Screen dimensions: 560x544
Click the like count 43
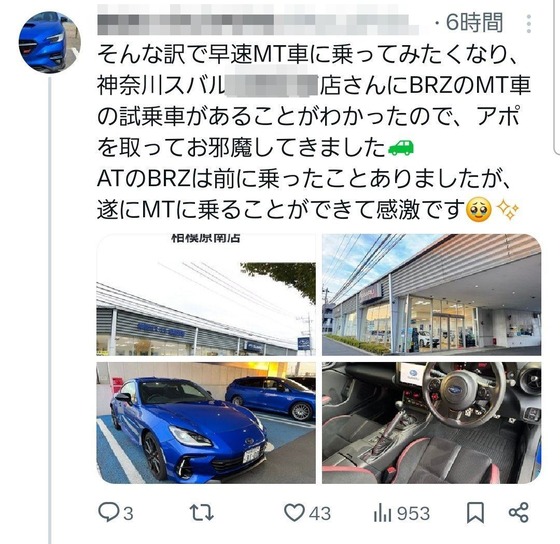click(x=320, y=514)
